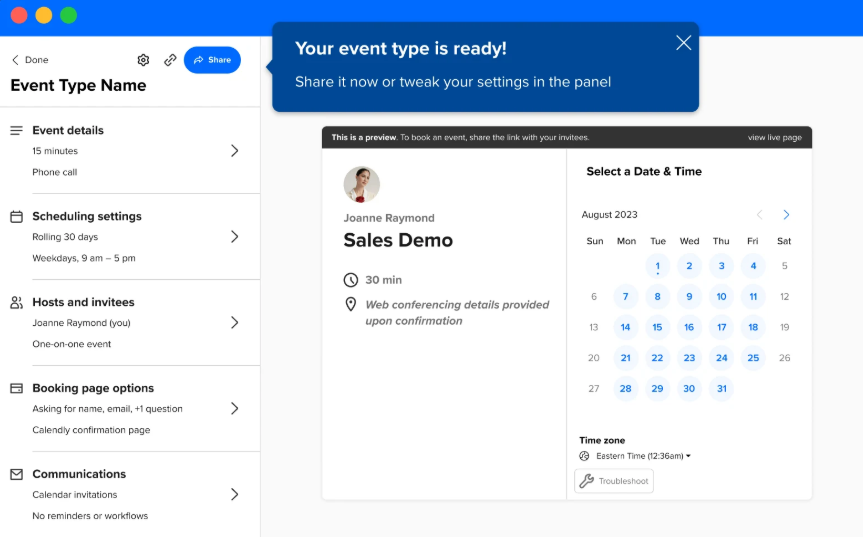Pick the 16th in the calendar
The height and width of the screenshot is (537, 863).
click(689, 327)
